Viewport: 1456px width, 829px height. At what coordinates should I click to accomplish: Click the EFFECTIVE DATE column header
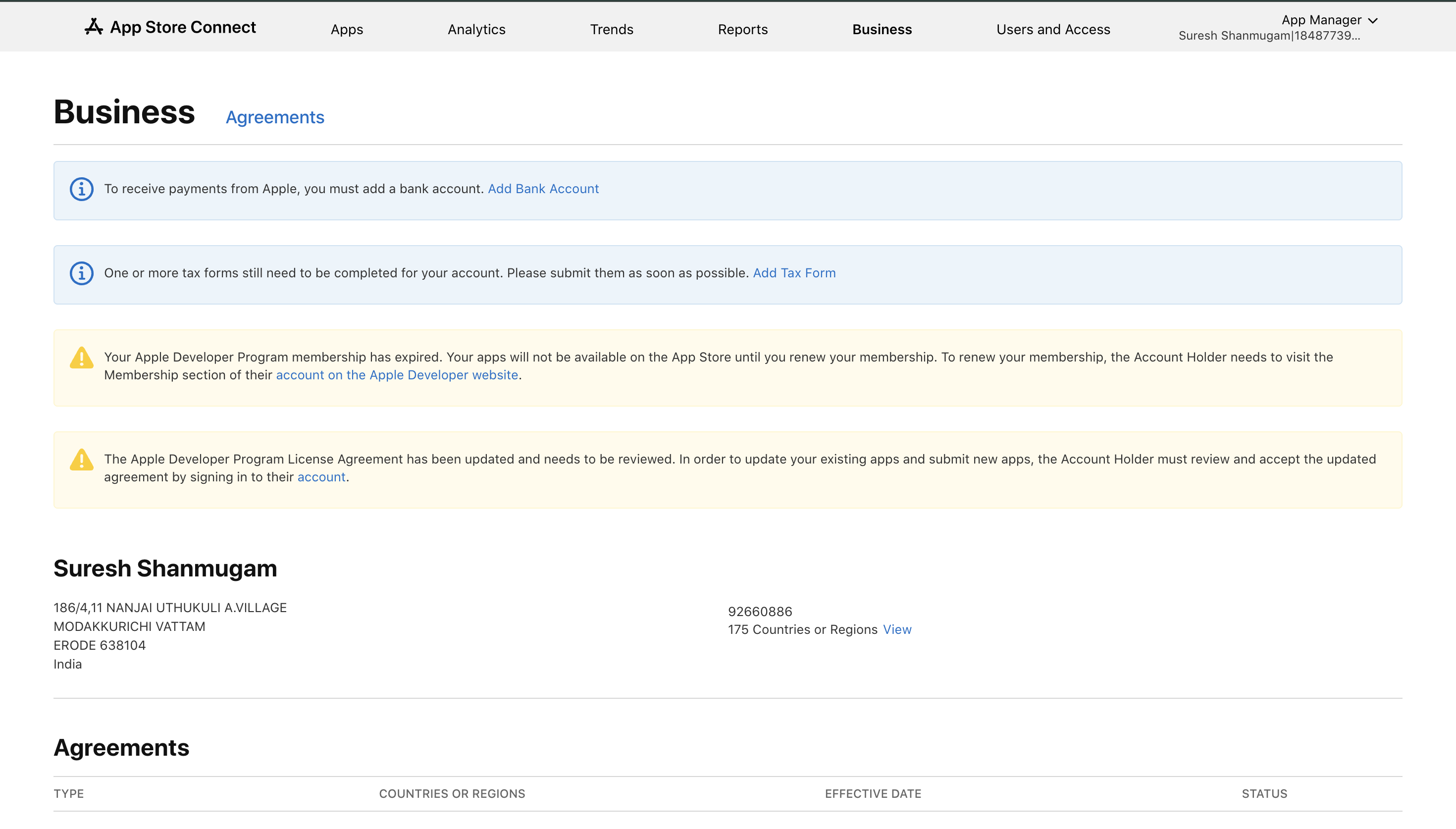(873, 794)
